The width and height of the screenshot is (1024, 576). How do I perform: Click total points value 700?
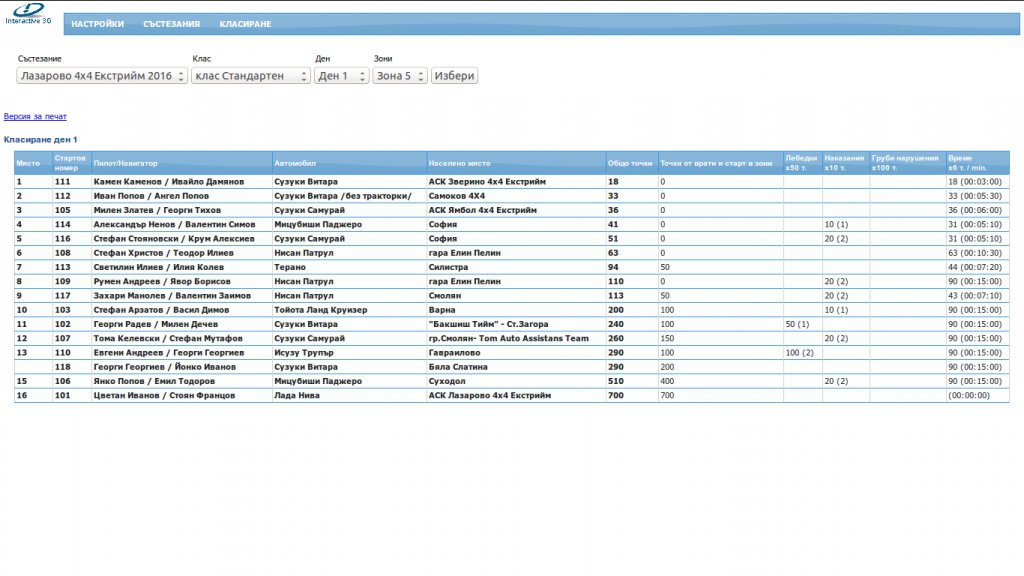pos(616,396)
